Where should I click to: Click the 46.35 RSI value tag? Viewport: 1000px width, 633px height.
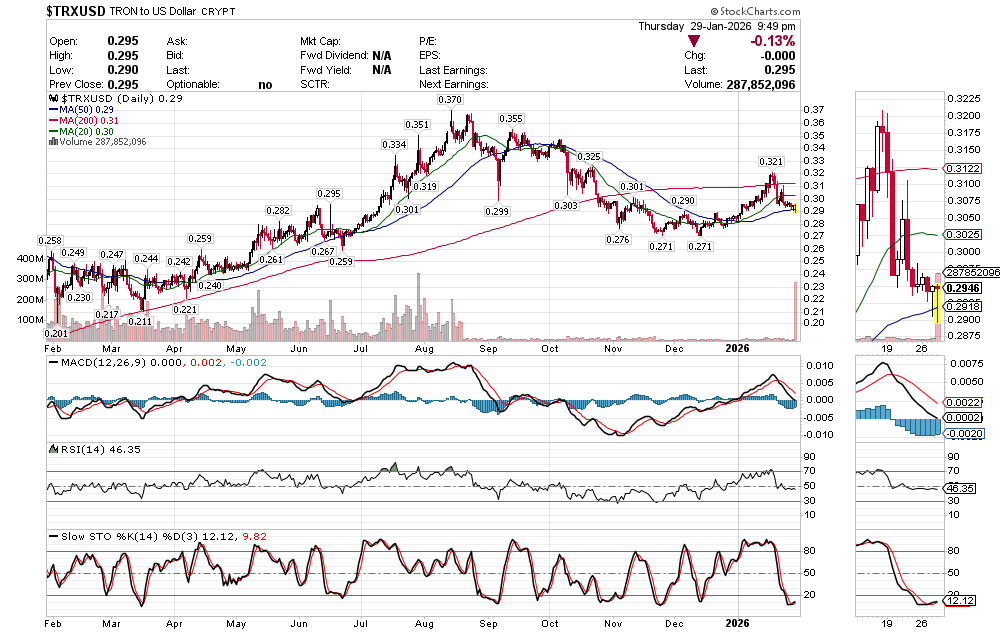click(x=960, y=487)
